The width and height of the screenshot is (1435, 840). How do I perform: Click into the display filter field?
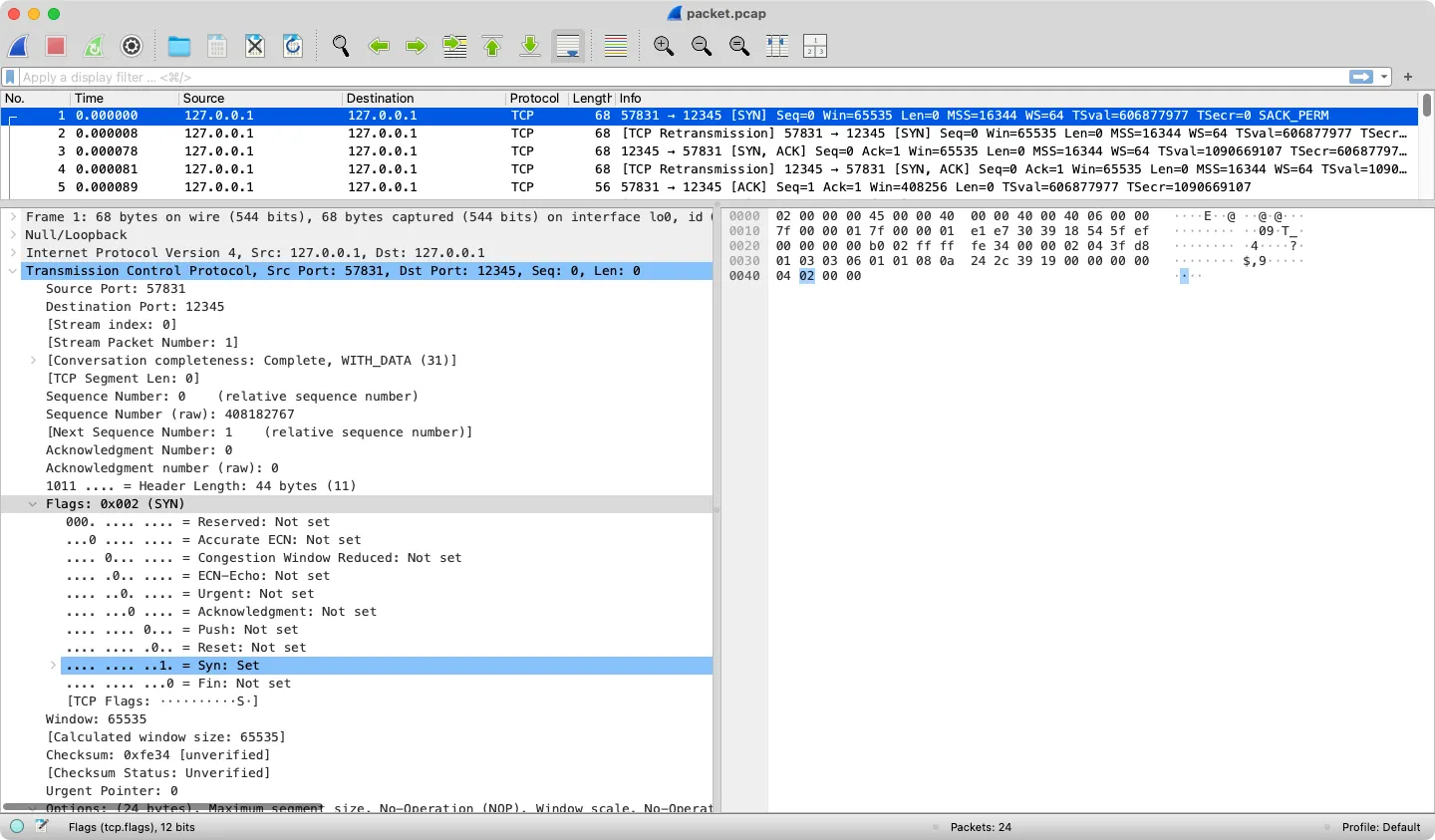(678, 77)
